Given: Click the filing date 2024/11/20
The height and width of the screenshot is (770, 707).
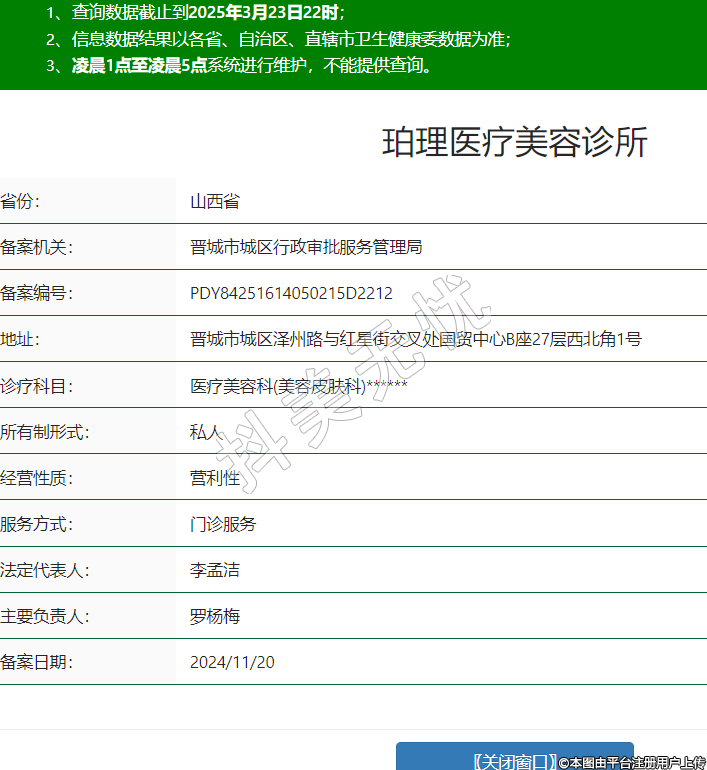Looking at the screenshot, I should [232, 662].
